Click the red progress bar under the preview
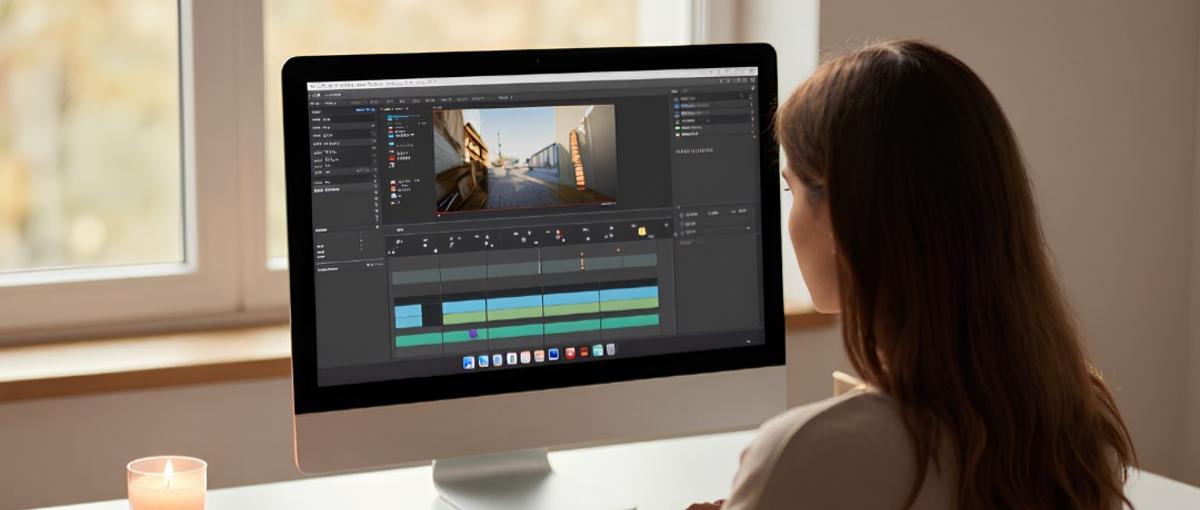This screenshot has height=510, width=1200. [525, 208]
